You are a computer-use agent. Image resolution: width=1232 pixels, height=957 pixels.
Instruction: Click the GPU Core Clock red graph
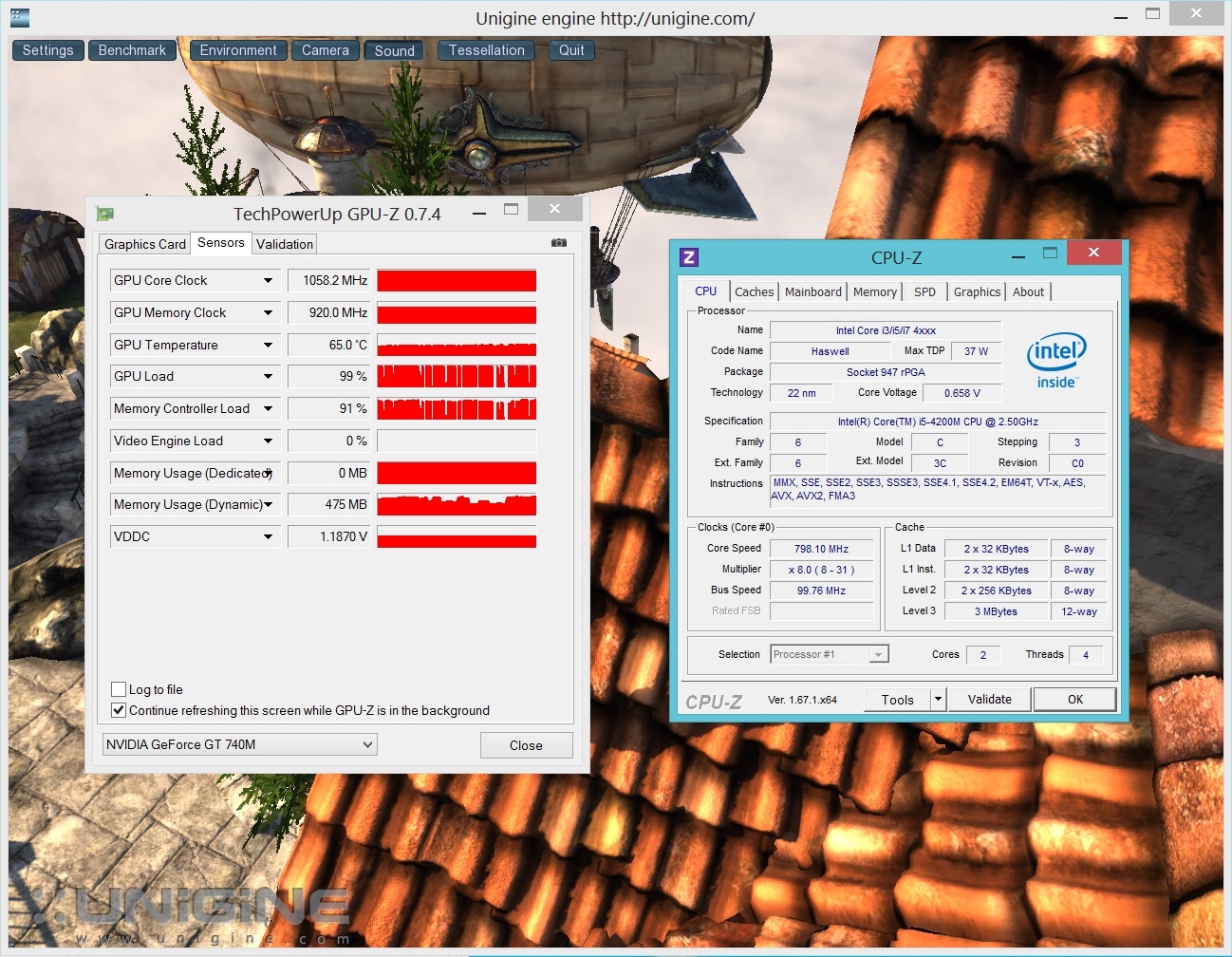click(x=457, y=280)
